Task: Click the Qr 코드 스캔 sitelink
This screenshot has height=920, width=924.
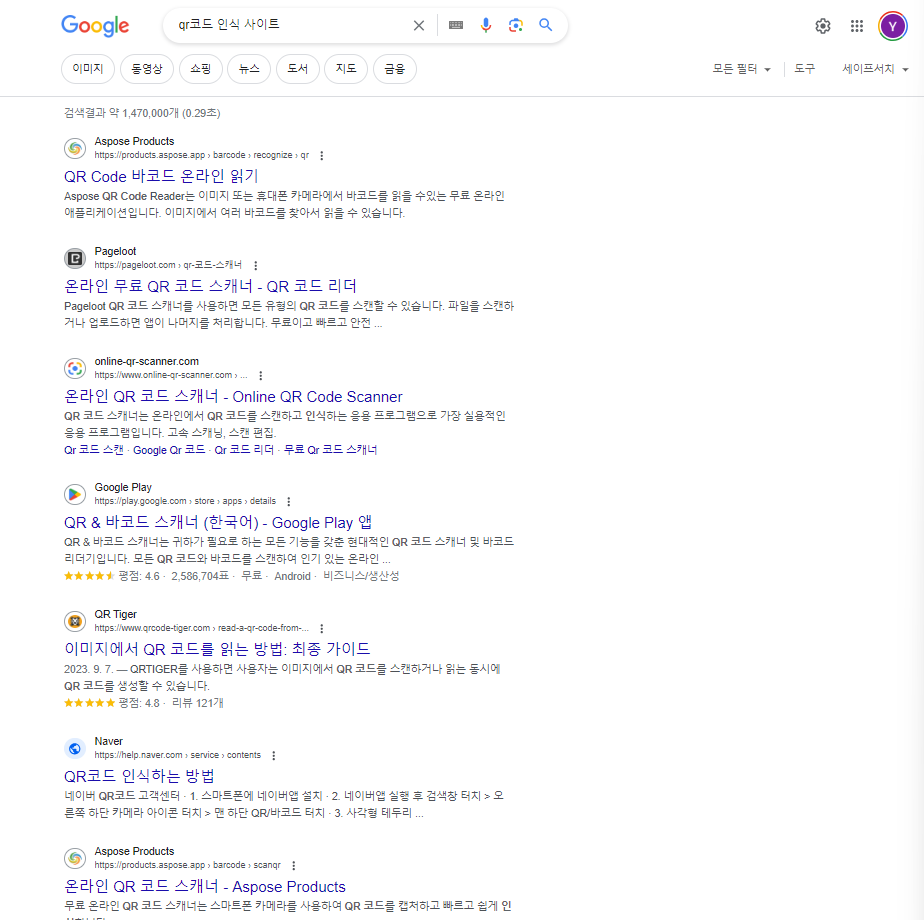Action: click(94, 450)
